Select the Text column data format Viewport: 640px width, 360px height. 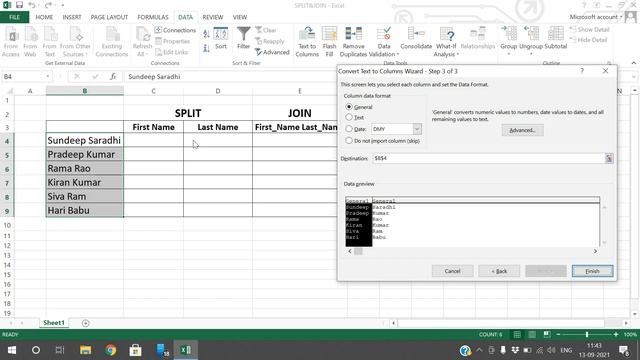pos(349,117)
